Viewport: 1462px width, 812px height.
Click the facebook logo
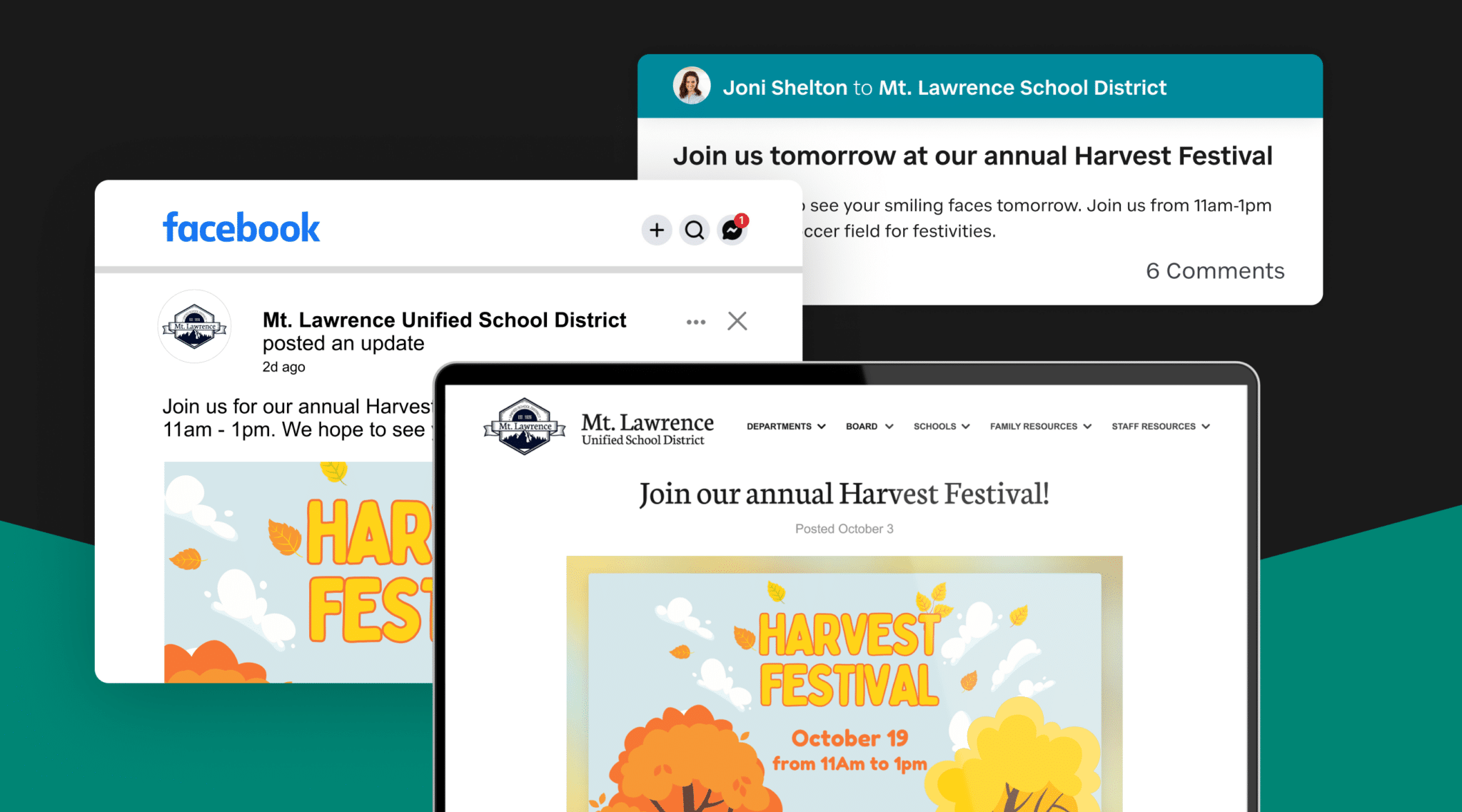coord(241,227)
